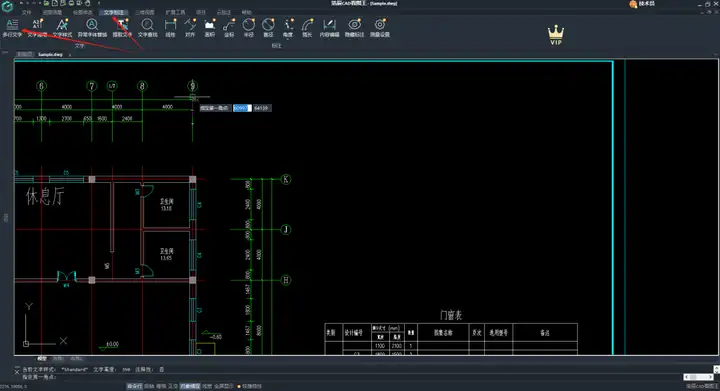Click the grid axis bubble labeled K

[x=286, y=179]
